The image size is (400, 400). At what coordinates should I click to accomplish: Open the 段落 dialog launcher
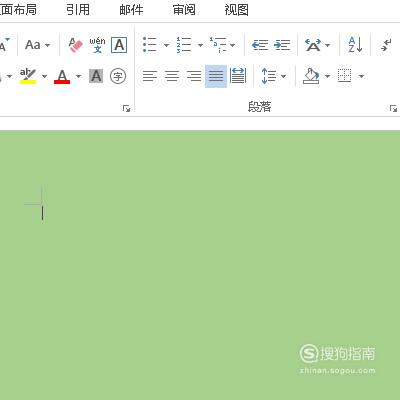point(393,108)
